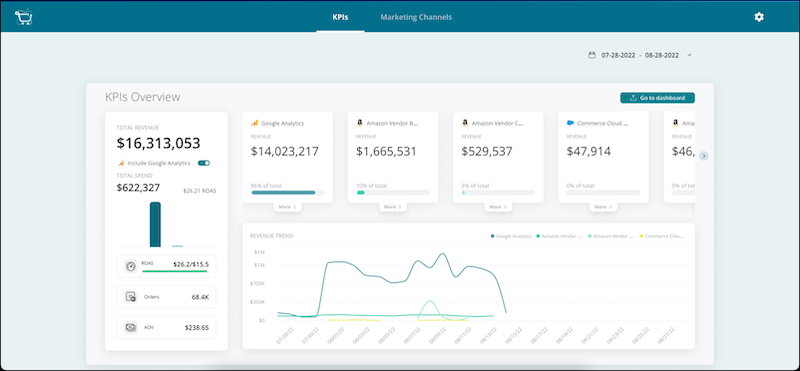Click the $14,023,217 revenue figure
The height and width of the screenshot is (371, 800).
coord(285,152)
